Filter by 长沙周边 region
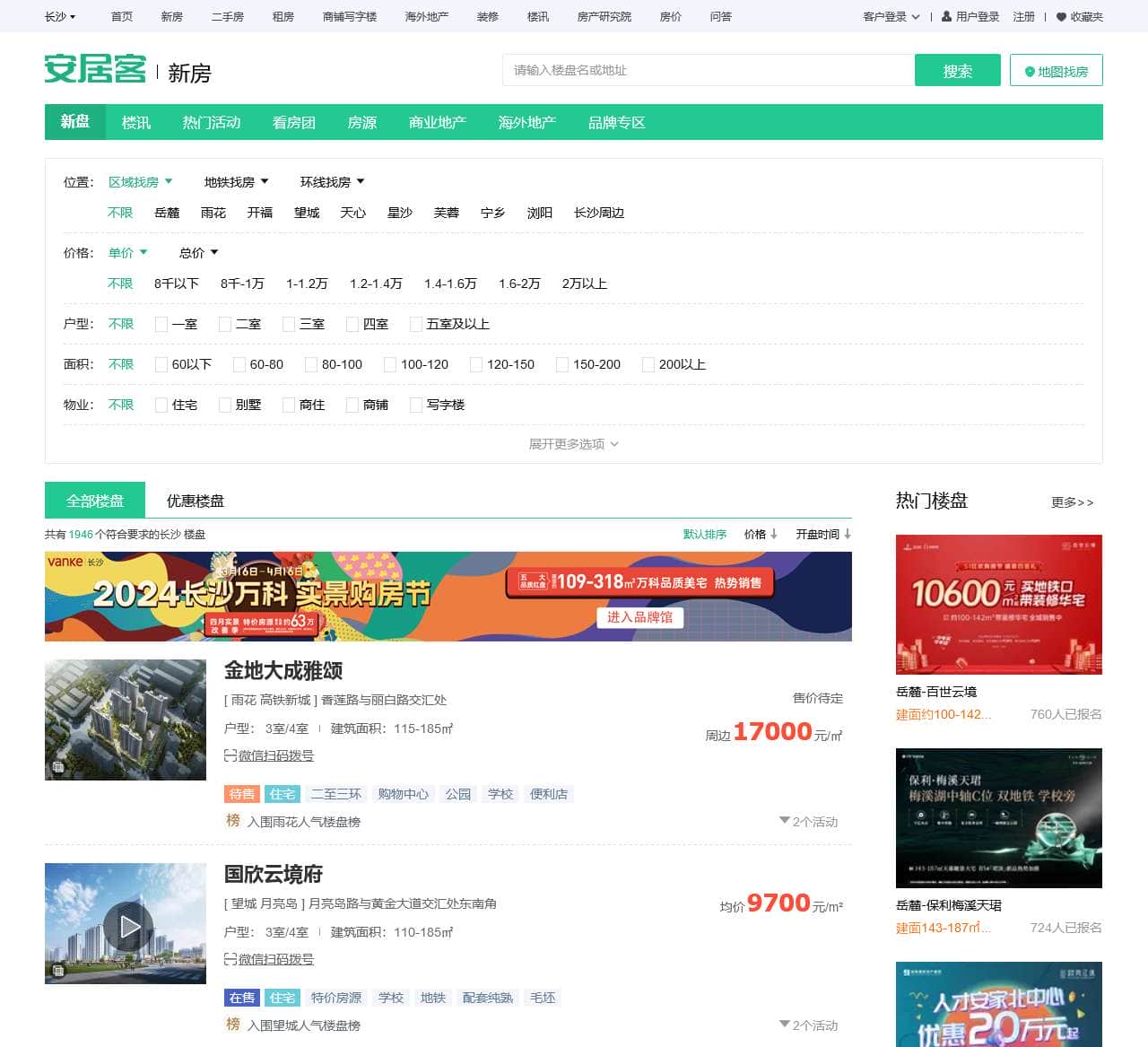The image size is (1148, 1047). (x=599, y=213)
